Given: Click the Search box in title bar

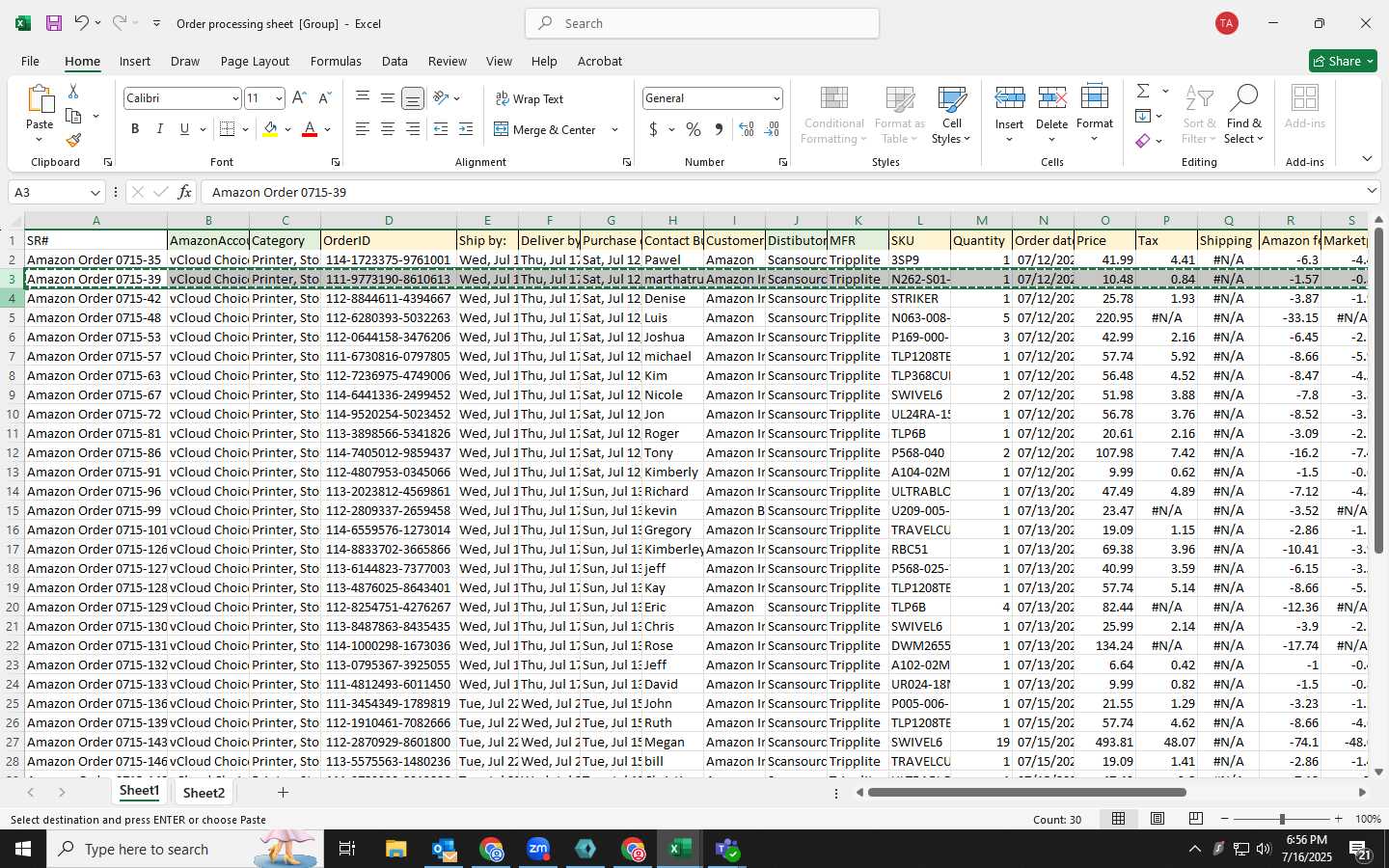Looking at the screenshot, I should (x=702, y=23).
